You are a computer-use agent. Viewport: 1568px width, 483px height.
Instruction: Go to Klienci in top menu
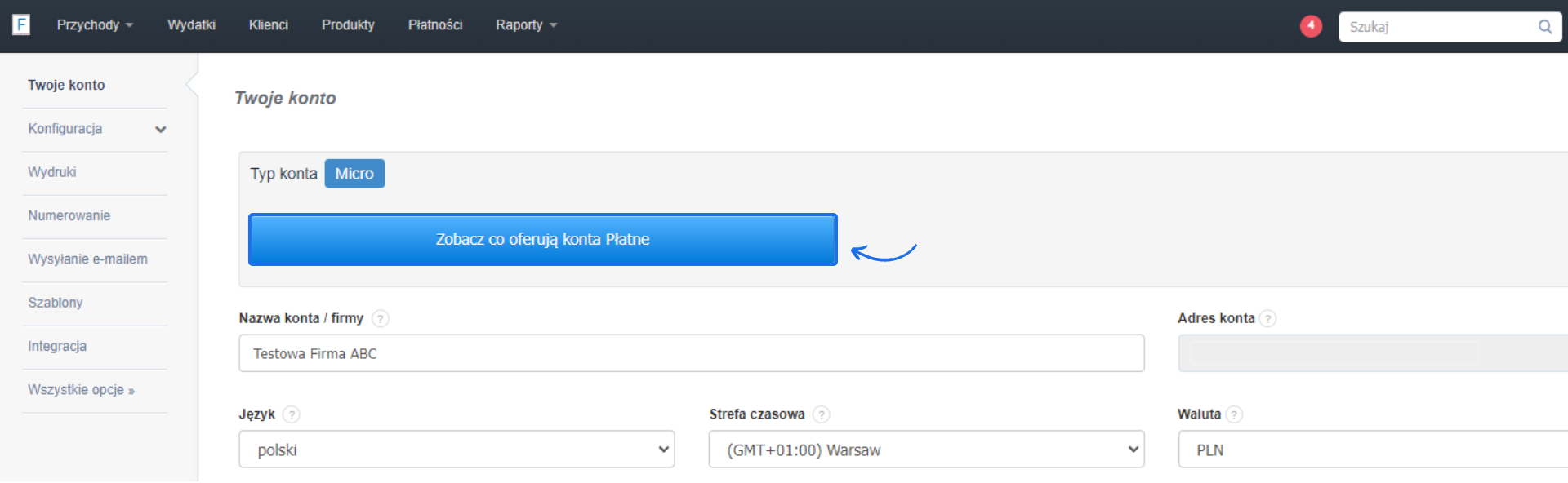point(269,25)
